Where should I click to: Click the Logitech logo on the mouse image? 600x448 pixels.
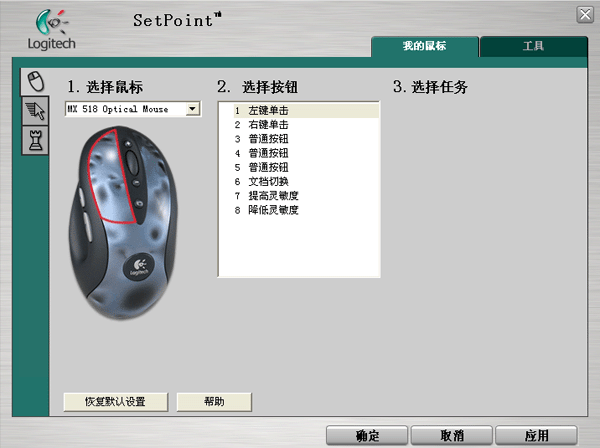[x=139, y=266]
